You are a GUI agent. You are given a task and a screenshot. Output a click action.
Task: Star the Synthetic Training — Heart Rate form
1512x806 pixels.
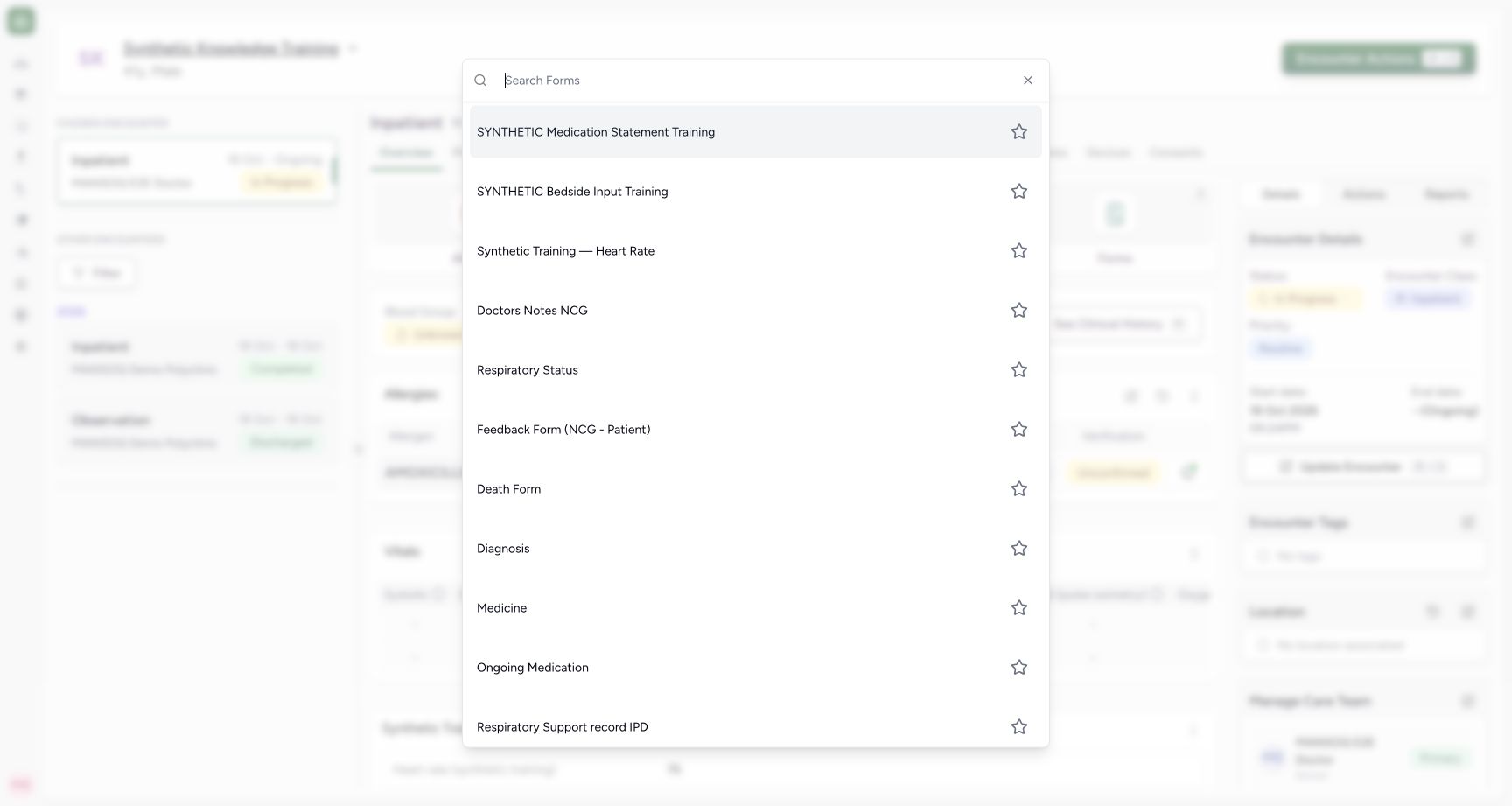click(1019, 251)
